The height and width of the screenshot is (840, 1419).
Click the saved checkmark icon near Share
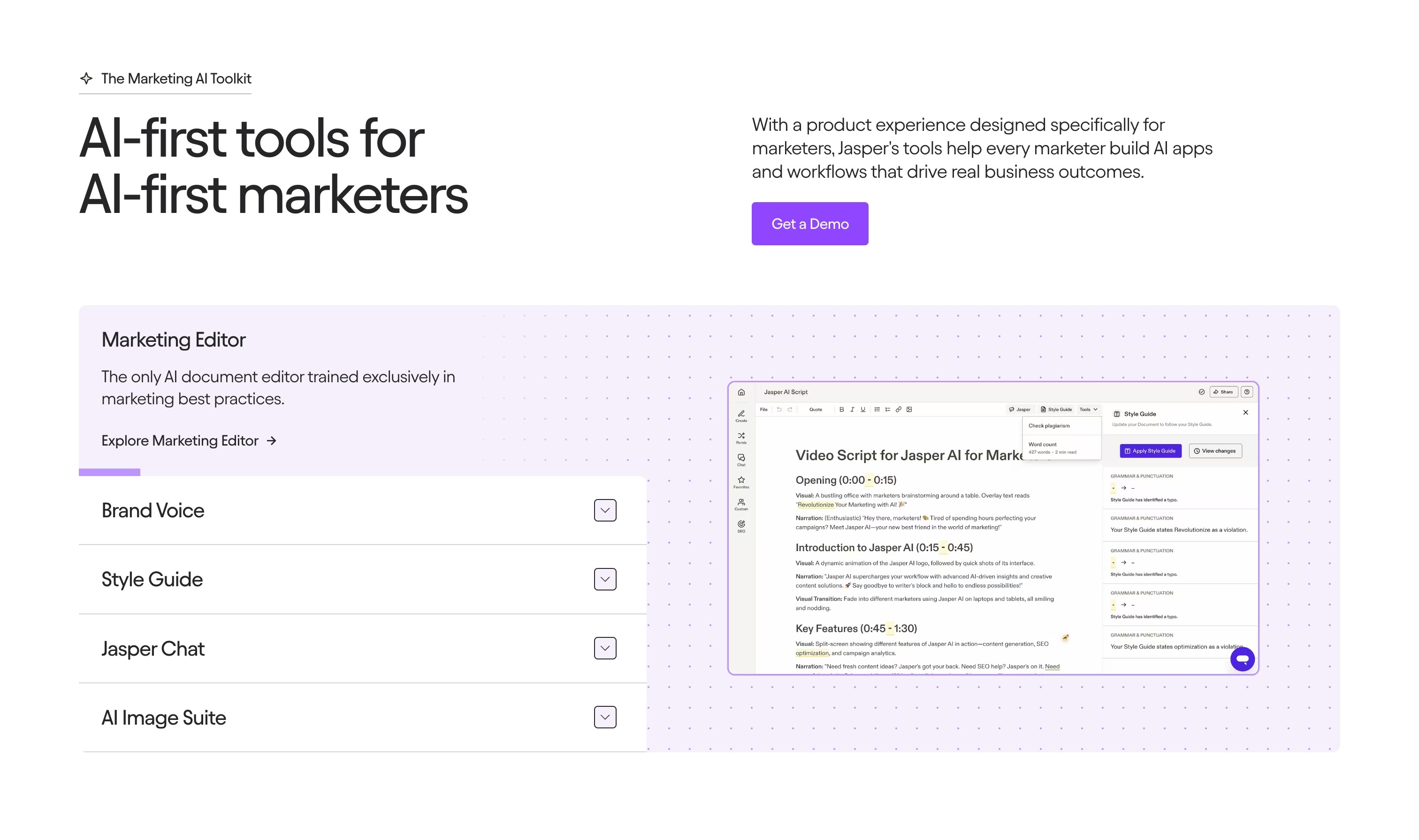pos(1202,392)
